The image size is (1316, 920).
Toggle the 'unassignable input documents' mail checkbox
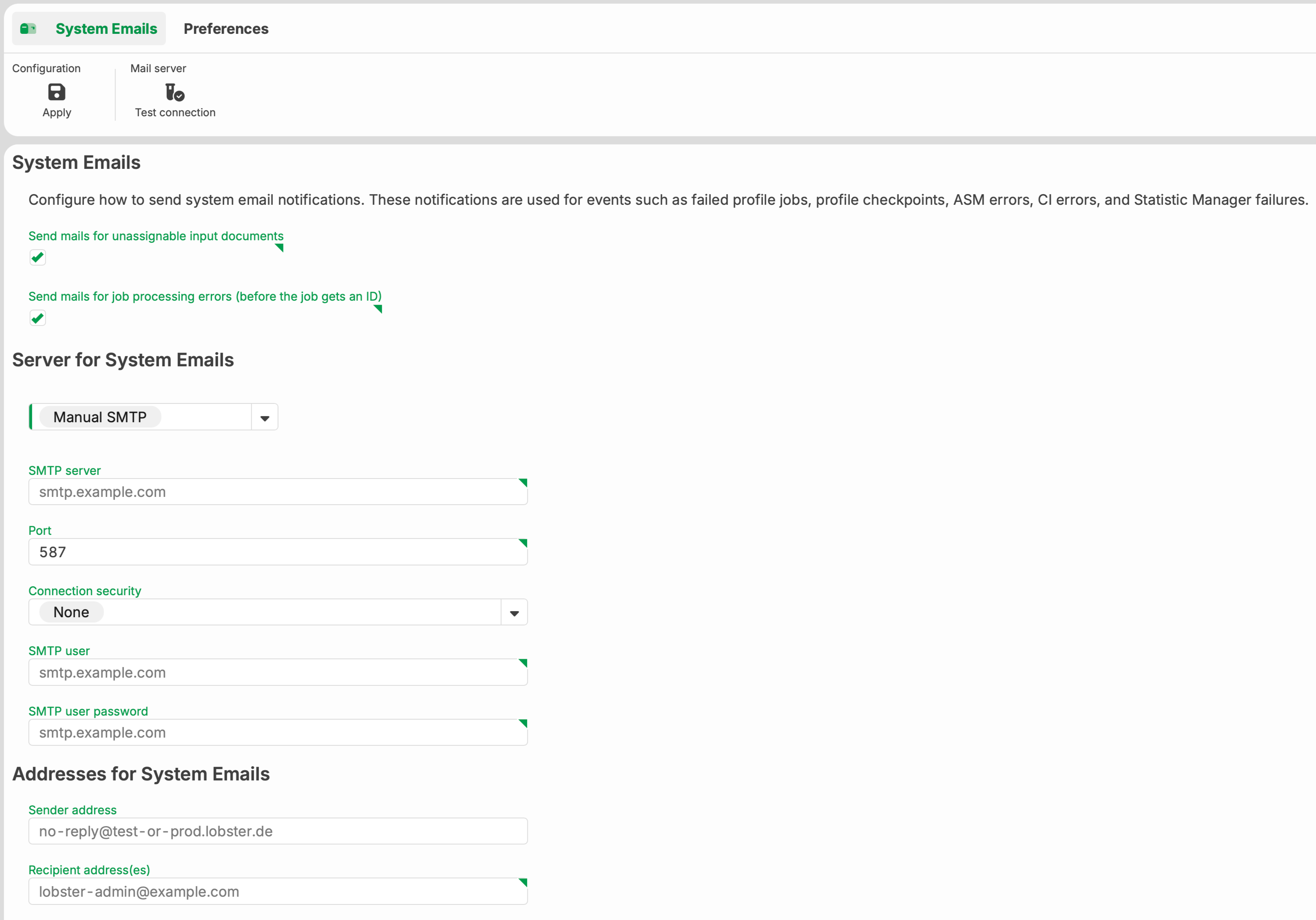tap(38, 257)
